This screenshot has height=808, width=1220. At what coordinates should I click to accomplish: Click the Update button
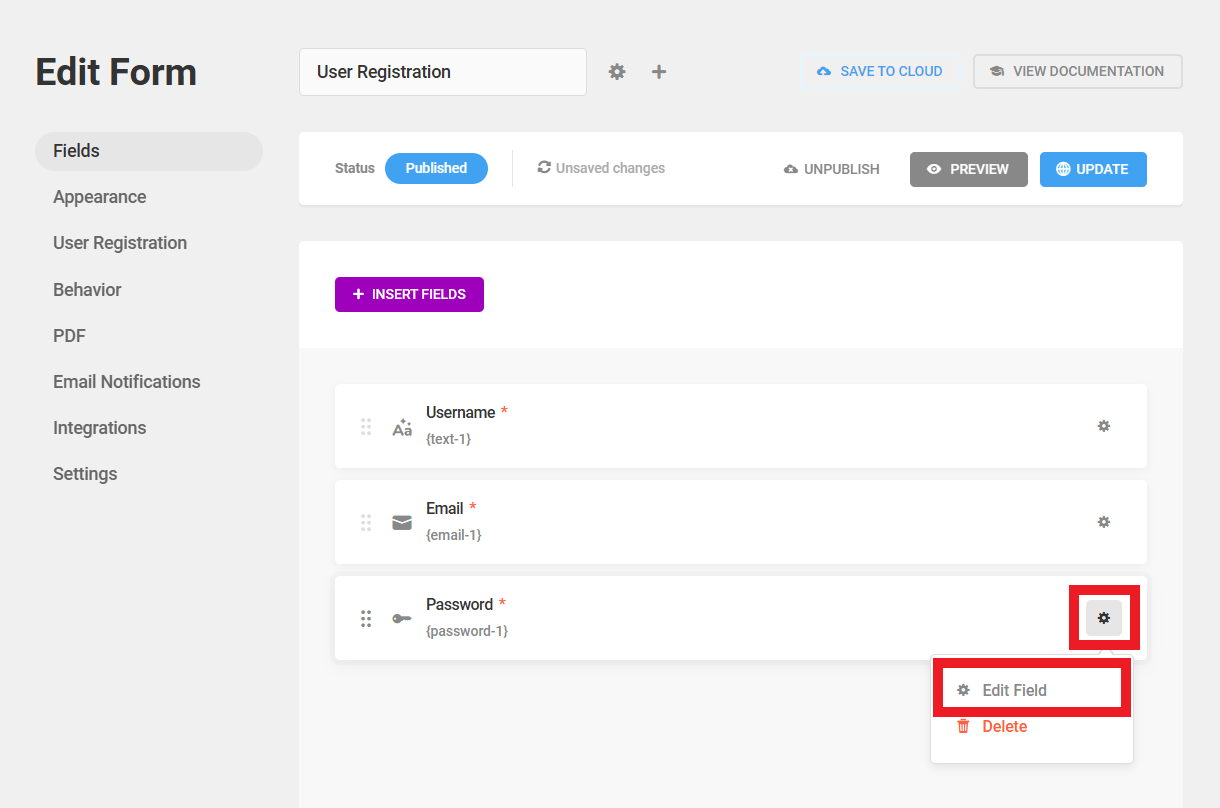pyautogui.click(x=1093, y=169)
